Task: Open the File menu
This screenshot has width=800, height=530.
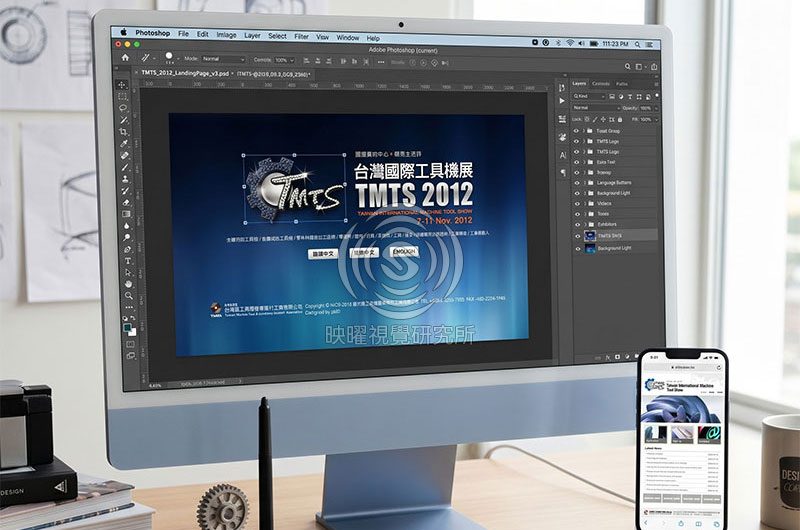Action: (183, 34)
